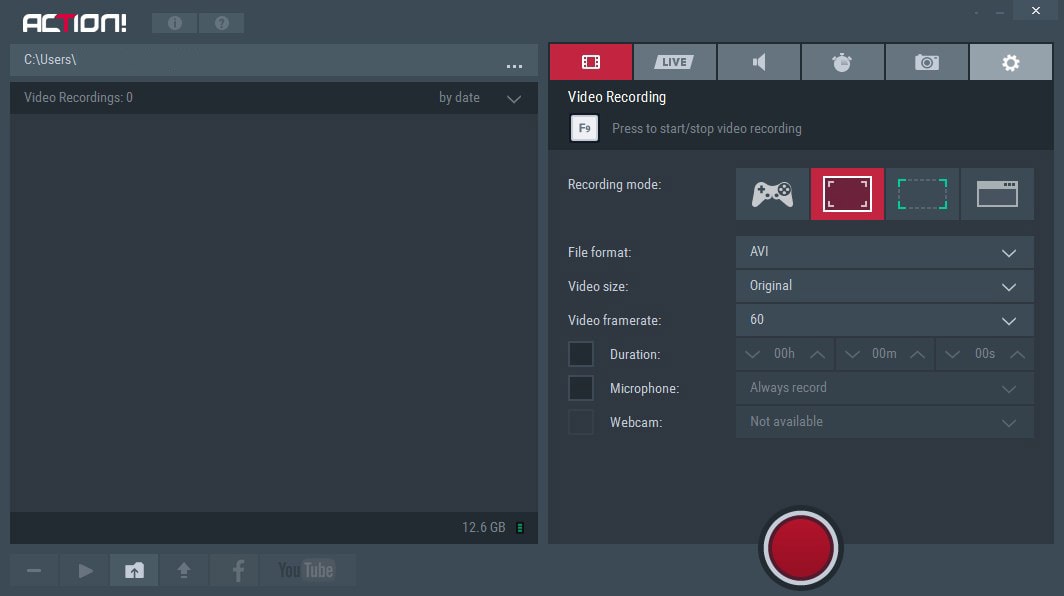Image resolution: width=1064 pixels, height=596 pixels.
Task: Click the YouTube upload icon
Action: click(307, 570)
